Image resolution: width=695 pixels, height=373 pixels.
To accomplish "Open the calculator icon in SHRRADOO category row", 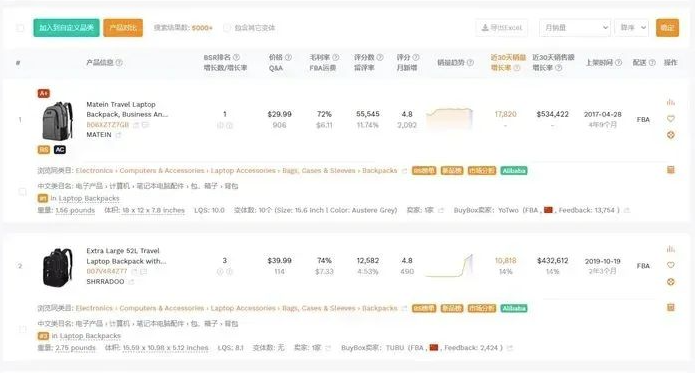I will pos(671,307).
